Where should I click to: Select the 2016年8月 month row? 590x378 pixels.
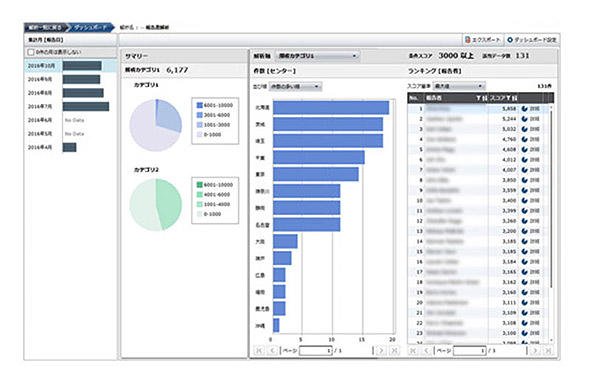(x=71, y=93)
